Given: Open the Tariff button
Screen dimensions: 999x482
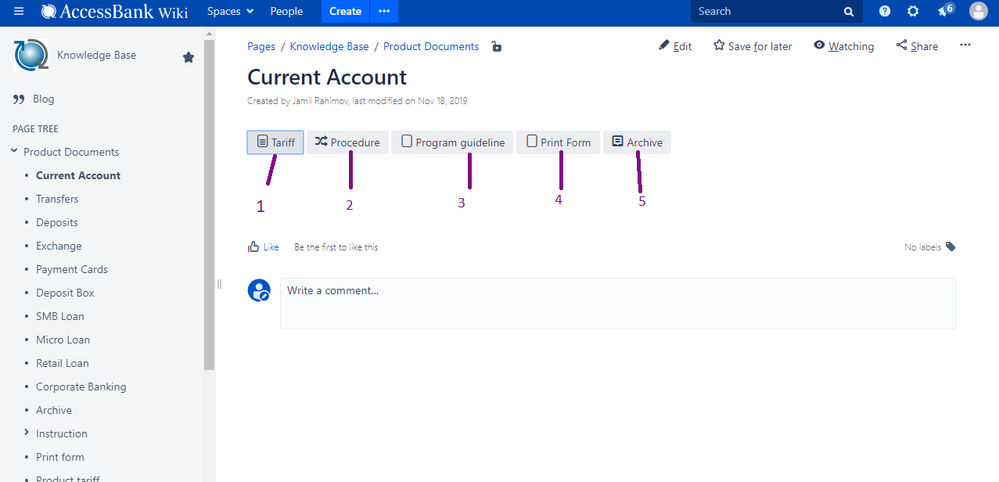Looking at the screenshot, I should [x=275, y=143].
